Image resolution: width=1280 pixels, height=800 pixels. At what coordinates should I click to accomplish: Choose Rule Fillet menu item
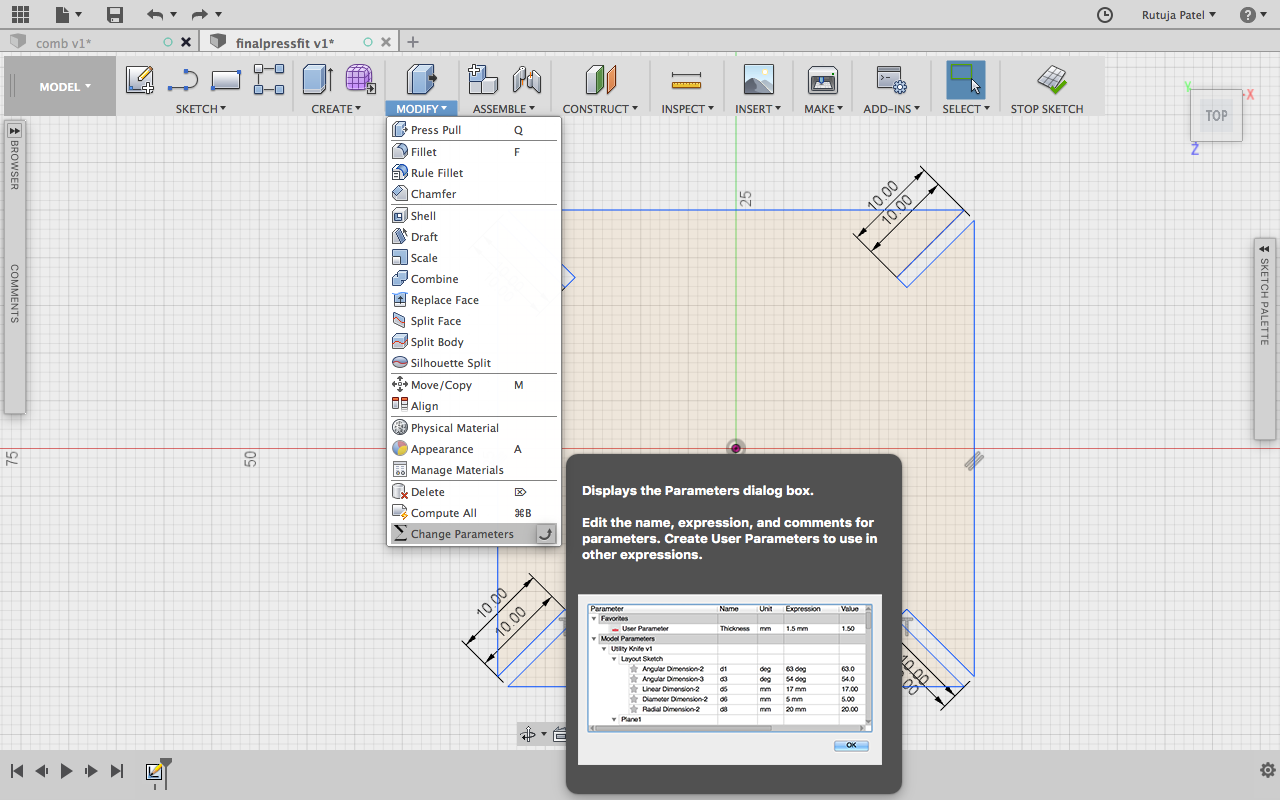tap(474, 173)
